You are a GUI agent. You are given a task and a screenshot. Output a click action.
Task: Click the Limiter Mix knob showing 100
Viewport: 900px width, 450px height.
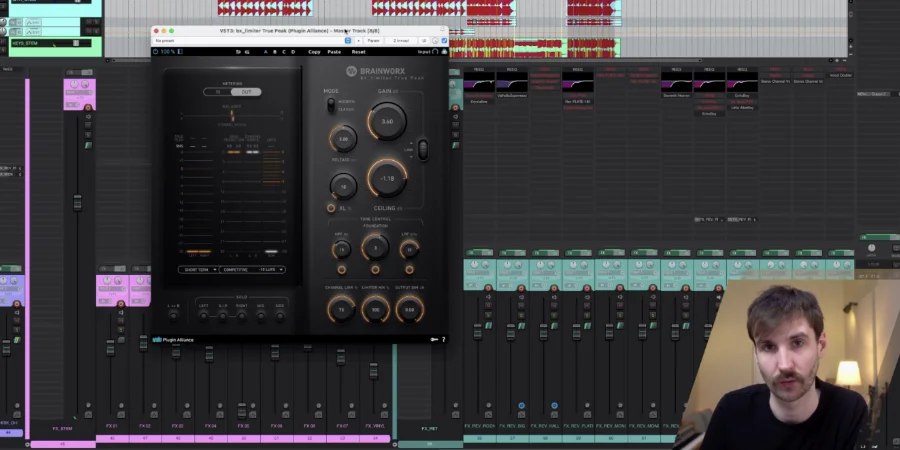click(375, 310)
